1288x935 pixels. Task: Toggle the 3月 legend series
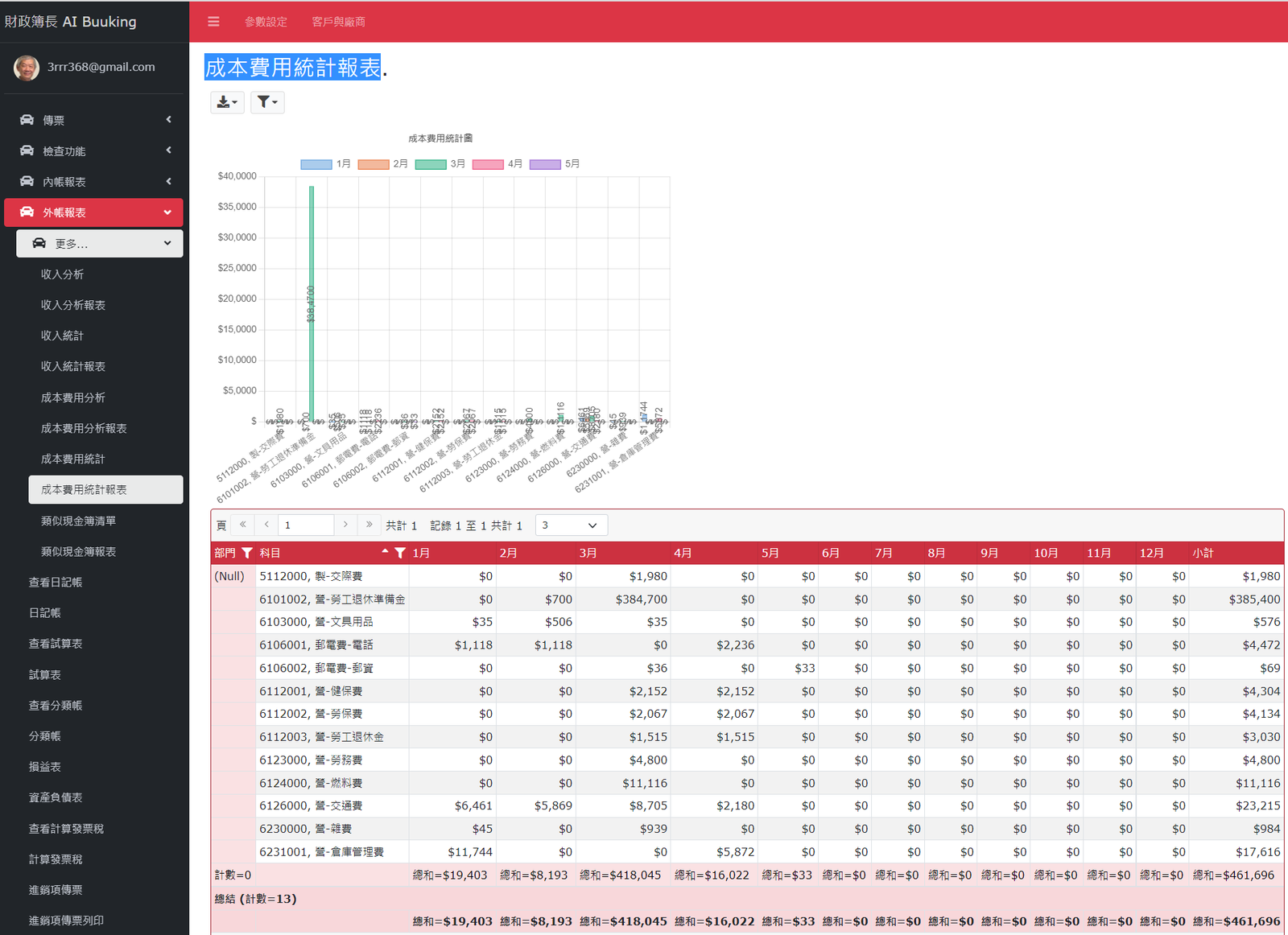pyautogui.click(x=440, y=163)
